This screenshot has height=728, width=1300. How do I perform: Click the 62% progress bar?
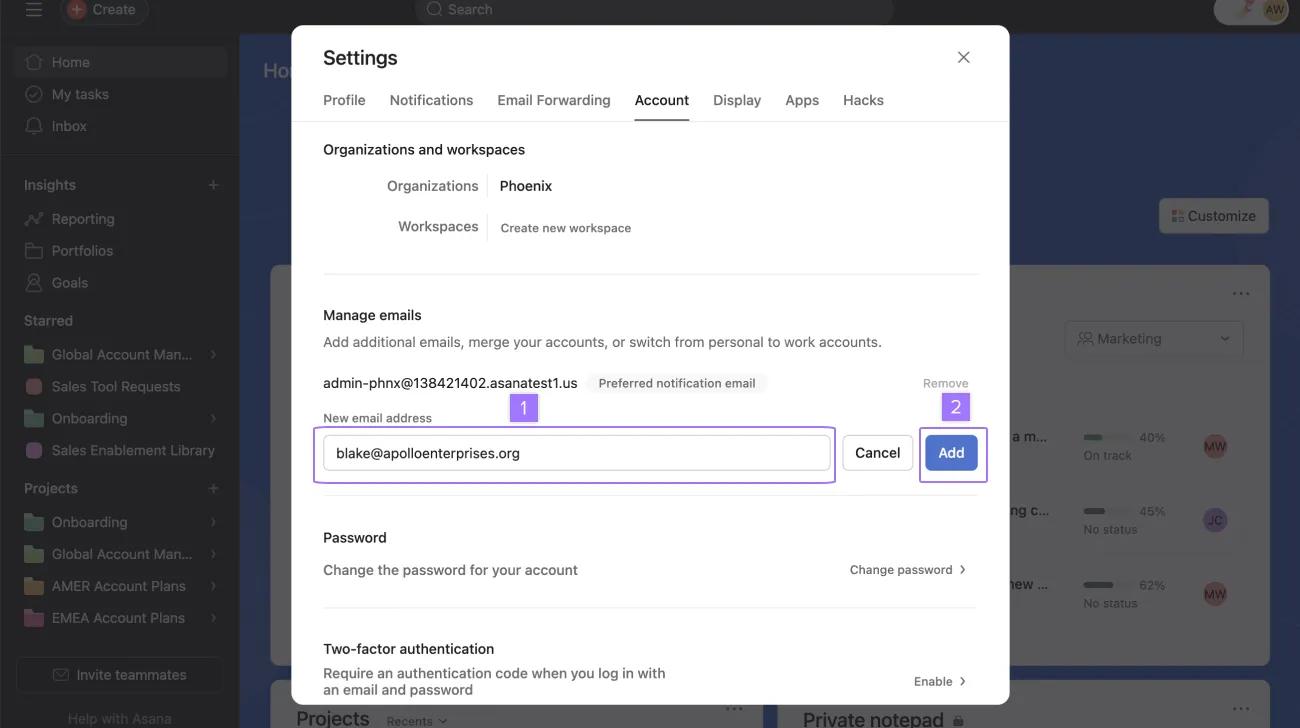click(1098, 583)
